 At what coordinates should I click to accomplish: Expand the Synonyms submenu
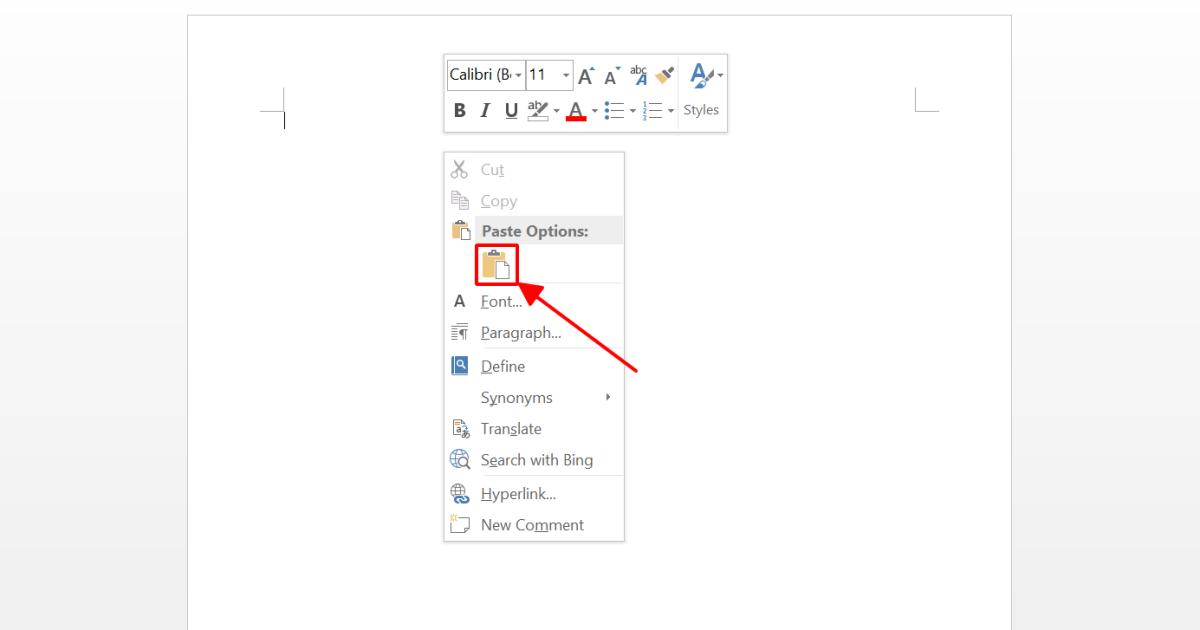click(534, 397)
